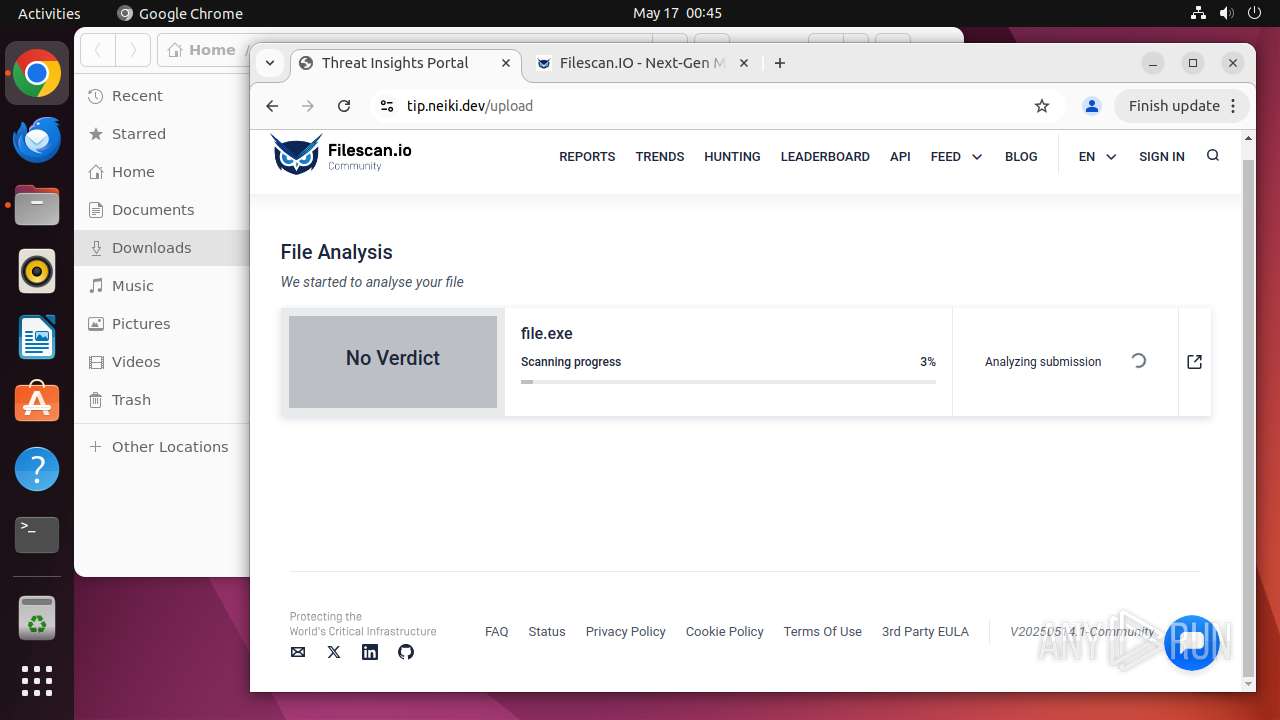
Task: Open the GitHub footer icon
Action: (406, 652)
